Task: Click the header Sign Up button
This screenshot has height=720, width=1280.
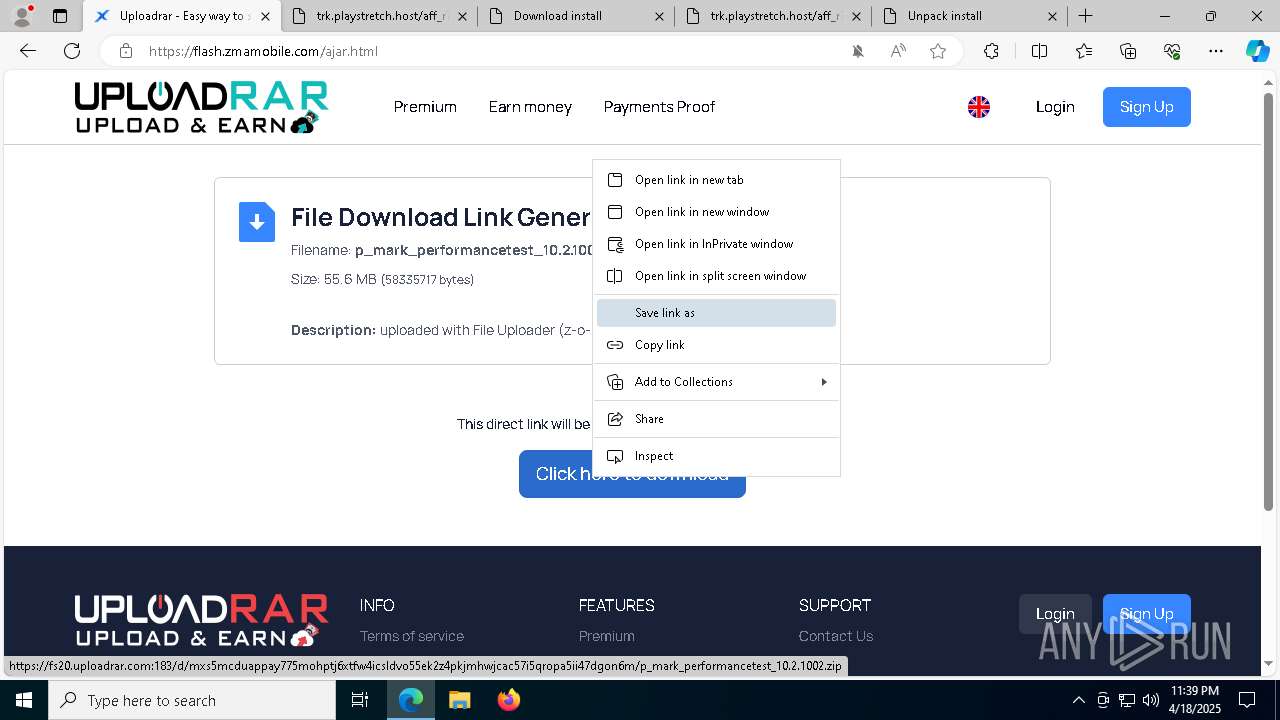Action: pyautogui.click(x=1147, y=107)
